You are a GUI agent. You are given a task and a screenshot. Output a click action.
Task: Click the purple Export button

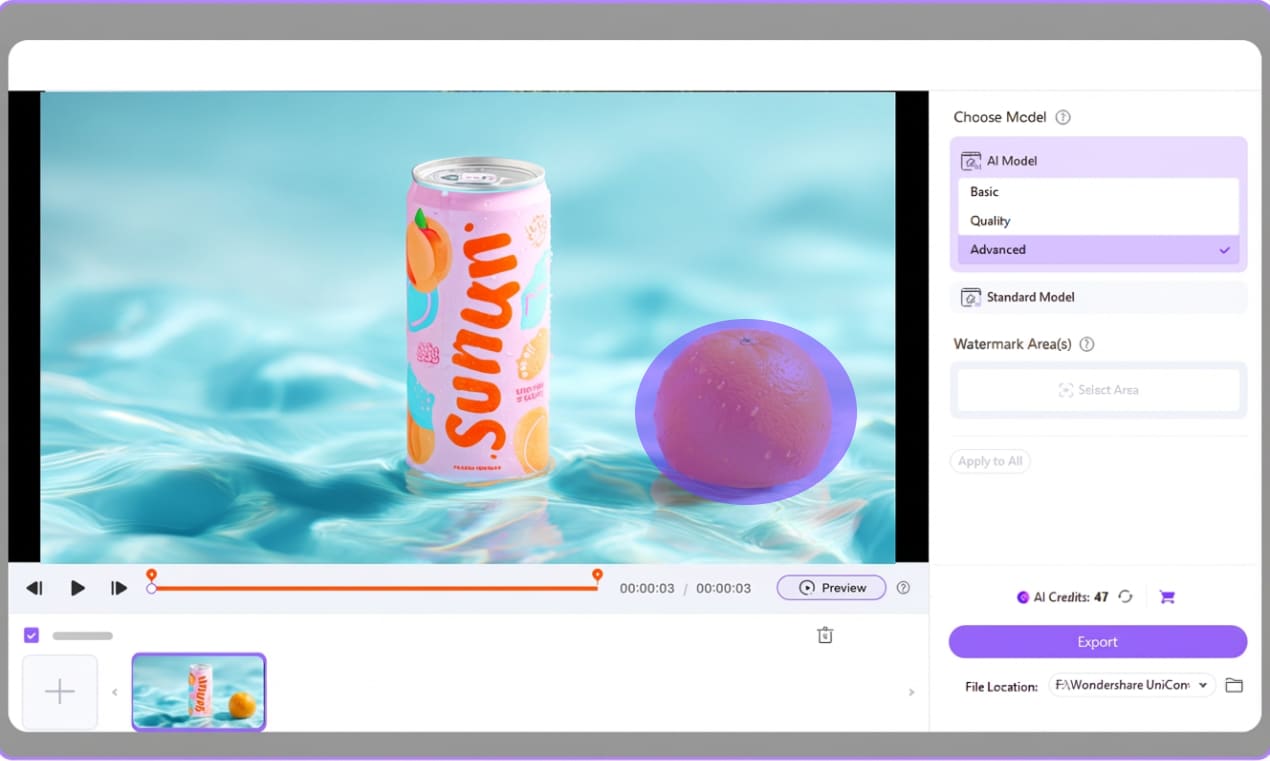1098,642
